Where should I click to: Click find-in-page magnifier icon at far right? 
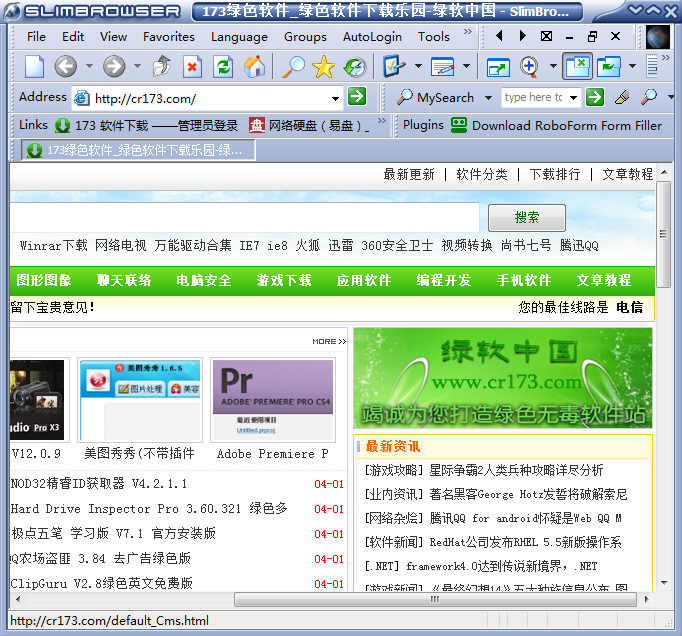click(x=649, y=97)
